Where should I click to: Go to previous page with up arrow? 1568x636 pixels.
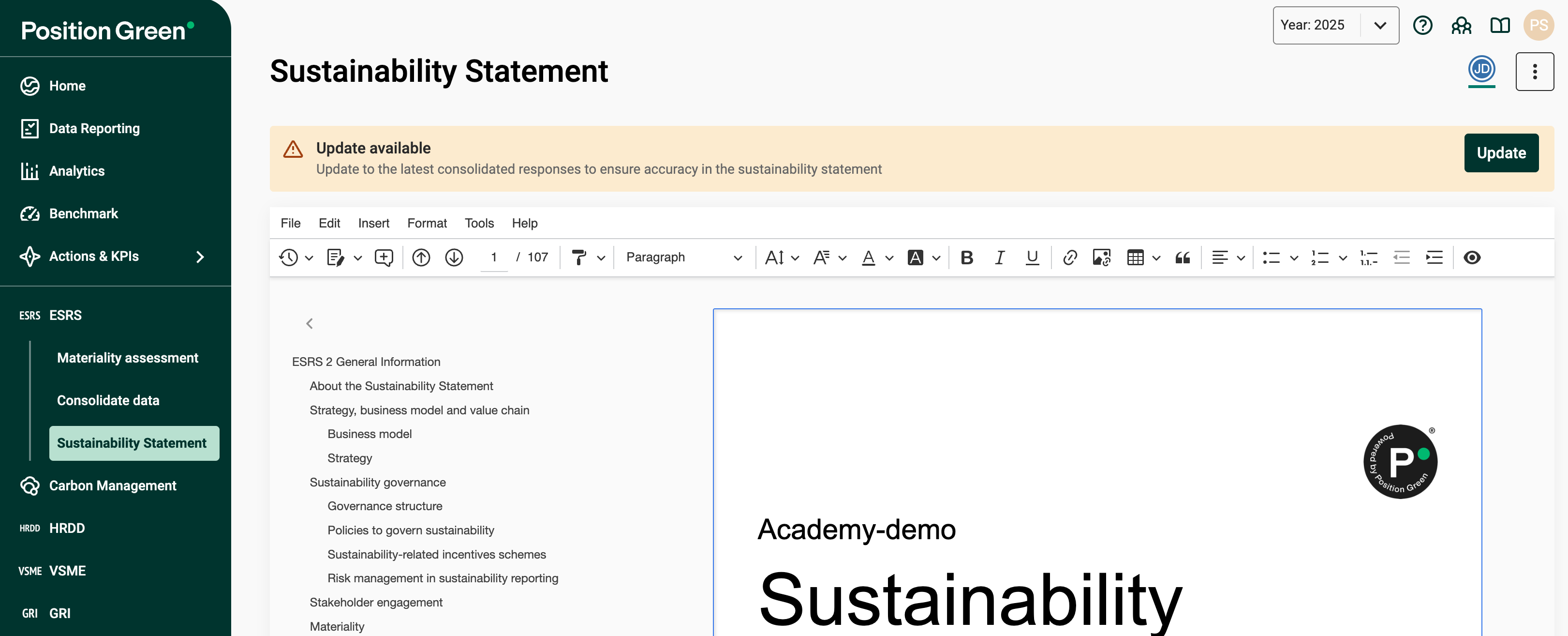point(421,257)
